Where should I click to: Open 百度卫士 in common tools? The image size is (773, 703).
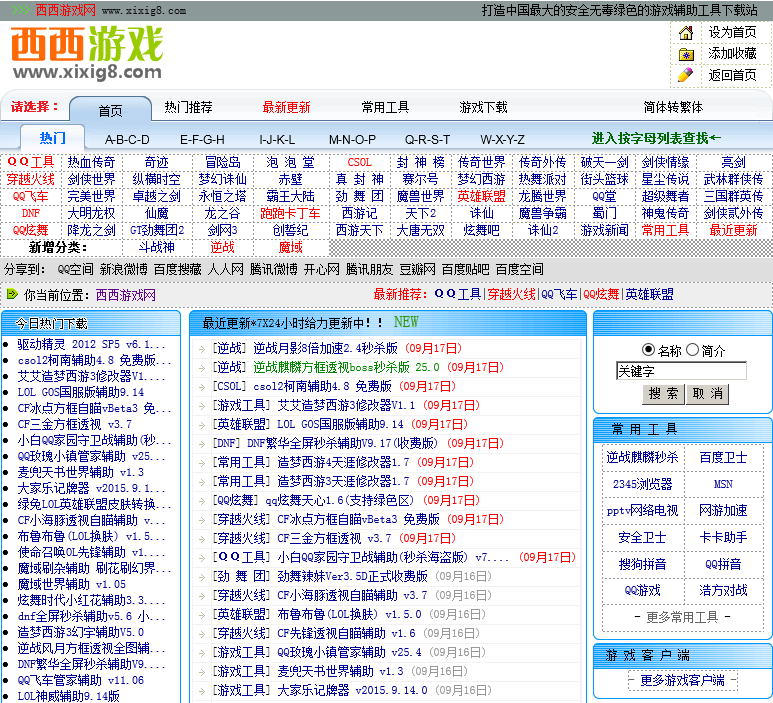[x=723, y=457]
